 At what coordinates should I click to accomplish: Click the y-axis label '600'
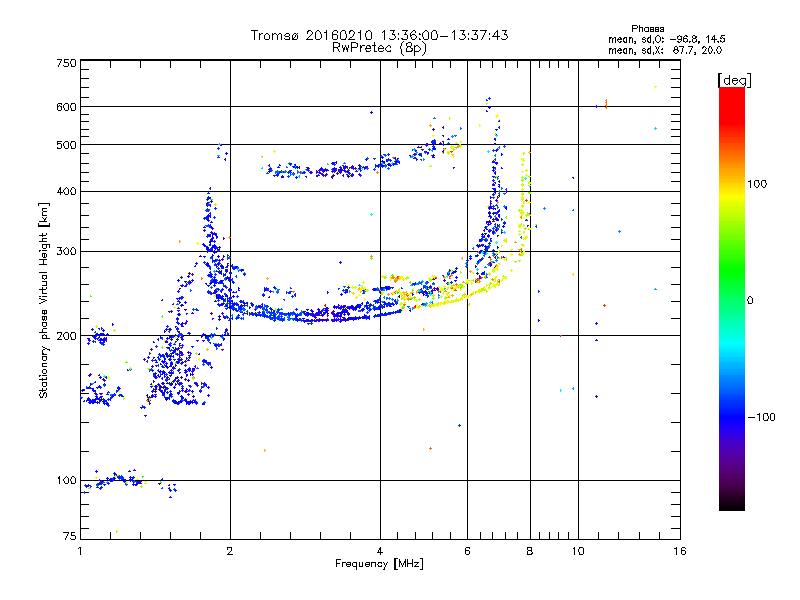(x=66, y=107)
